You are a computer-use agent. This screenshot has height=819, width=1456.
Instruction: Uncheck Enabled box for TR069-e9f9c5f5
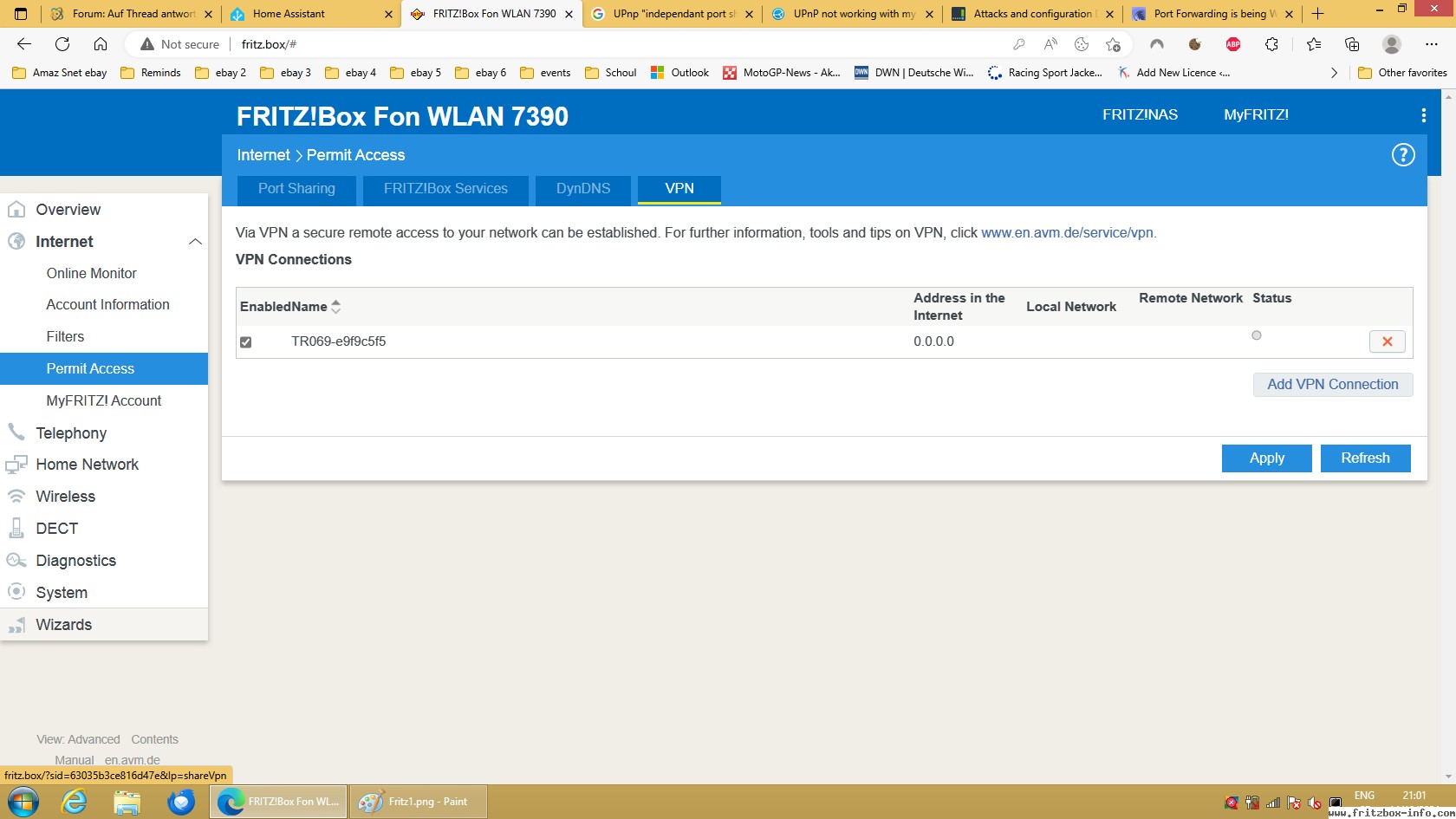[x=246, y=342]
